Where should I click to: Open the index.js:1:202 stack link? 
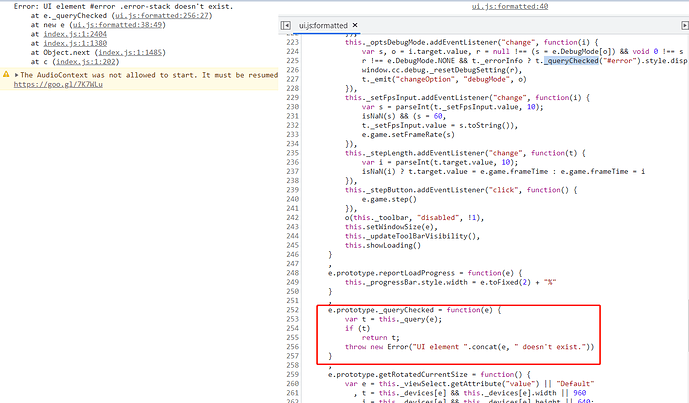point(86,62)
